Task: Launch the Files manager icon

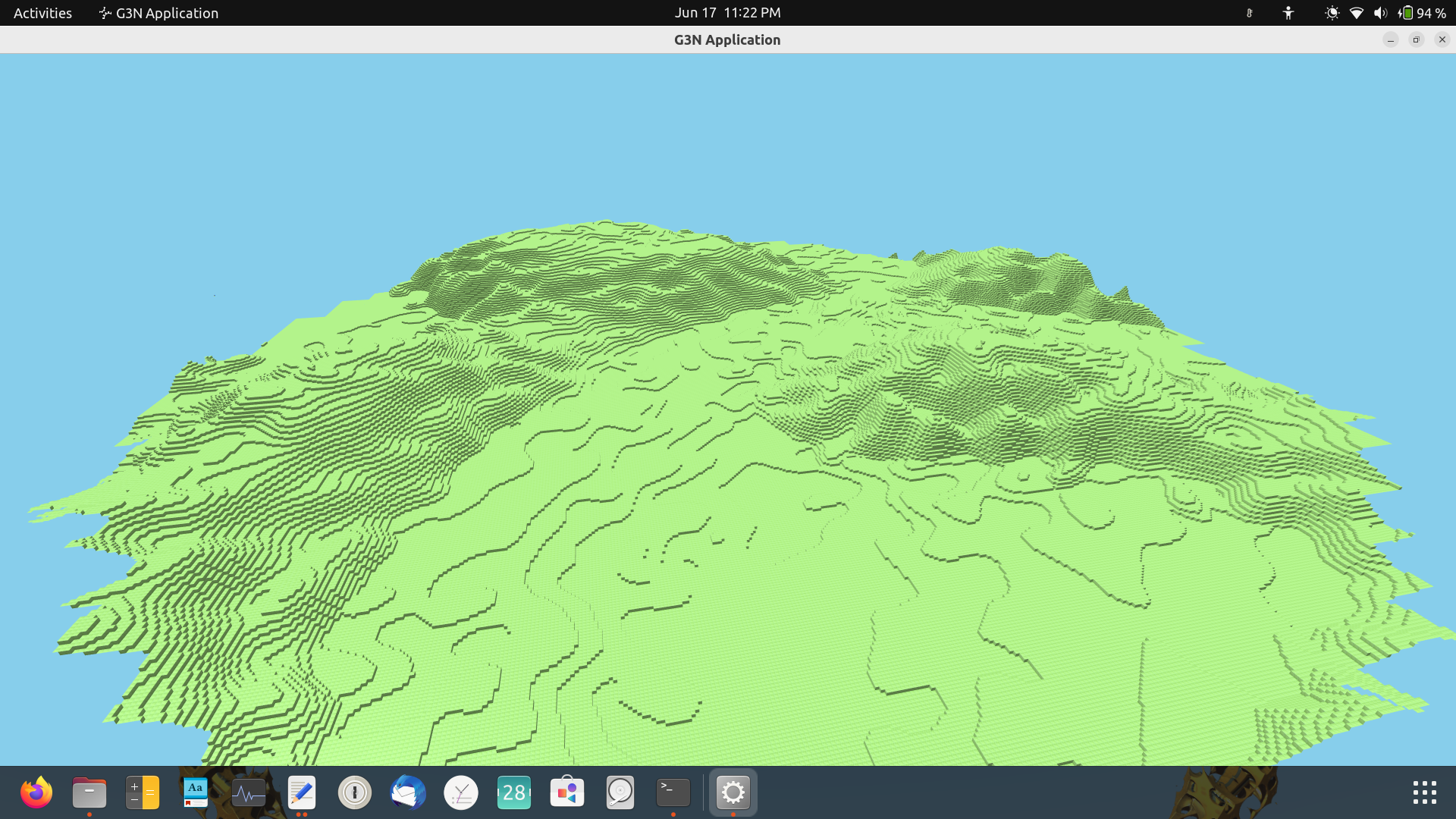Action: click(89, 793)
